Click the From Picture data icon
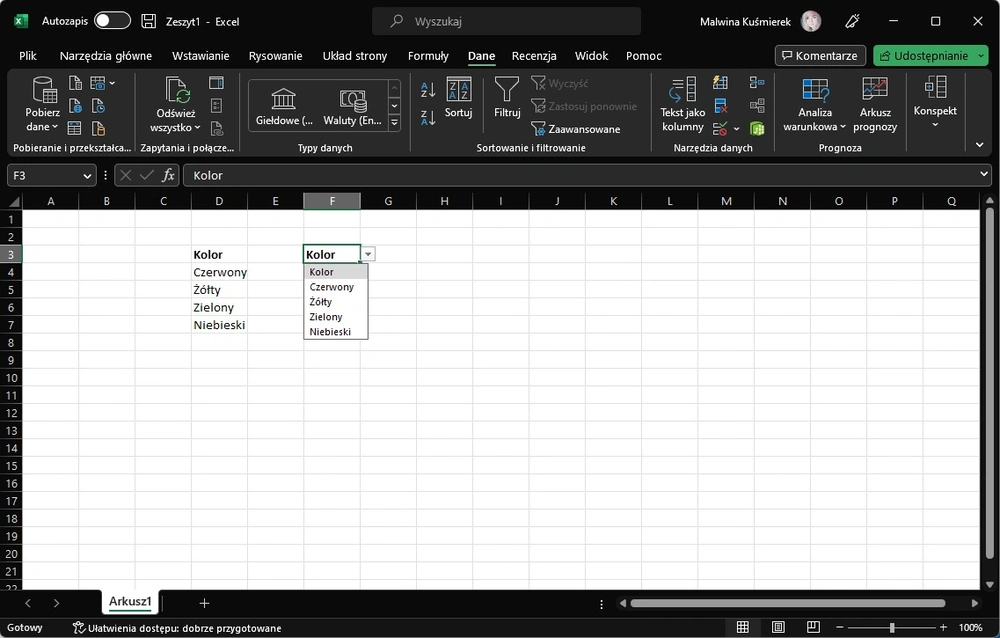The height and width of the screenshot is (638, 1000). tap(98, 83)
